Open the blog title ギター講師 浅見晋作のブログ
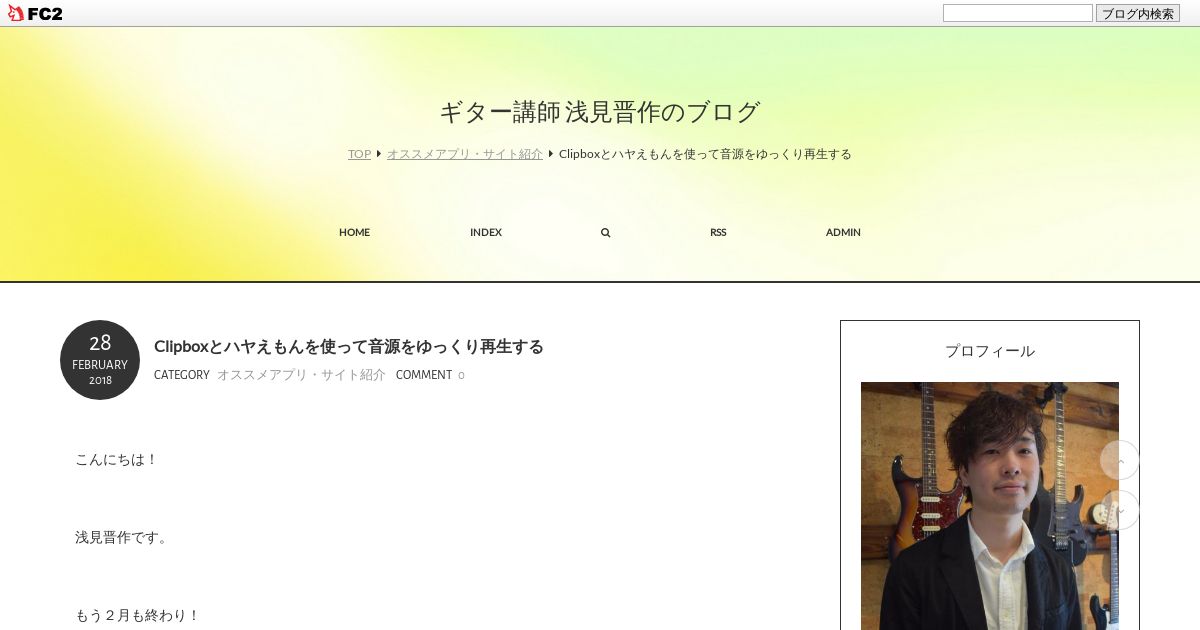The image size is (1200, 630). (600, 112)
